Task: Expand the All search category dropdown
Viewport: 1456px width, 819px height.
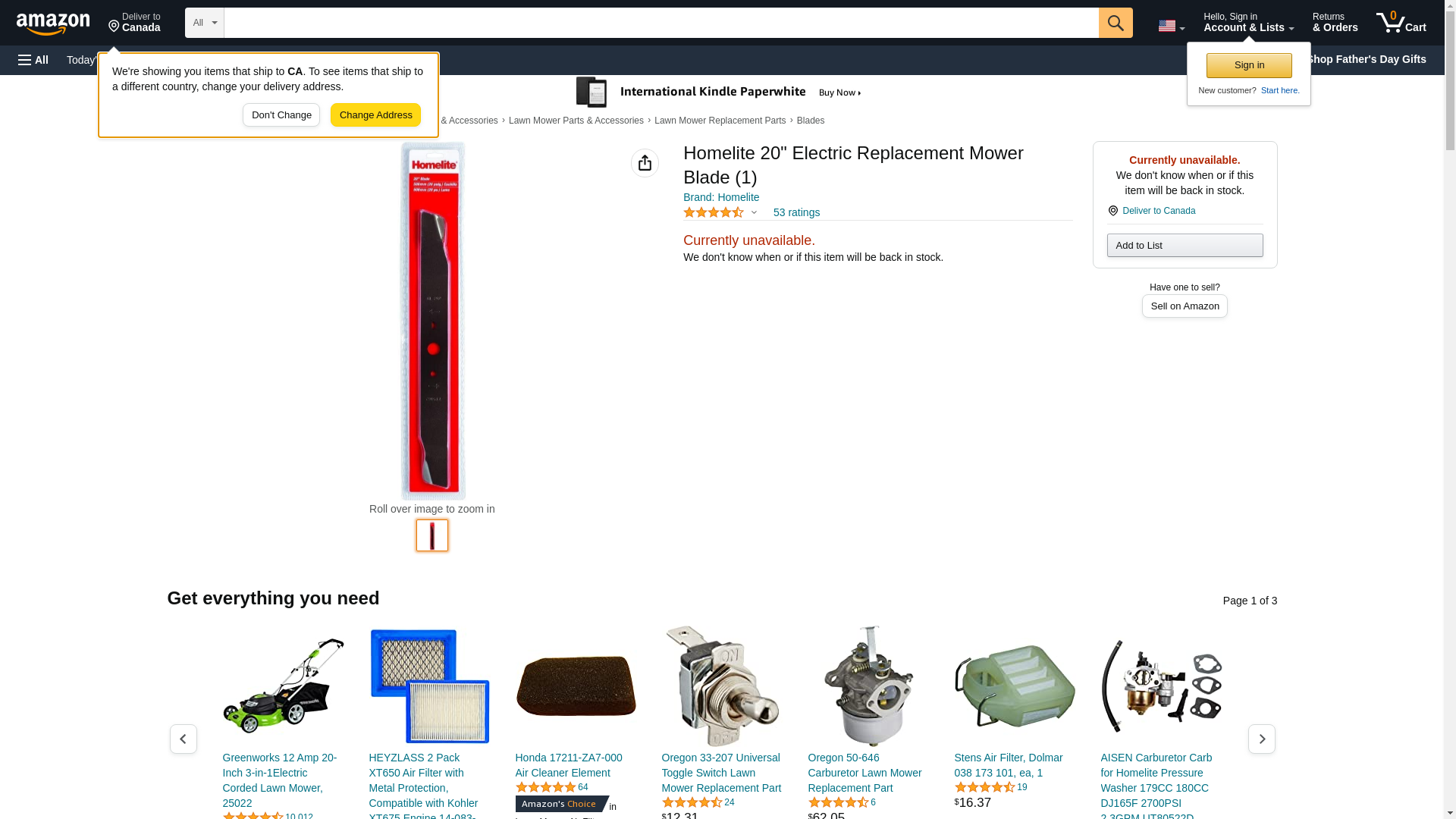Action: coord(205,23)
